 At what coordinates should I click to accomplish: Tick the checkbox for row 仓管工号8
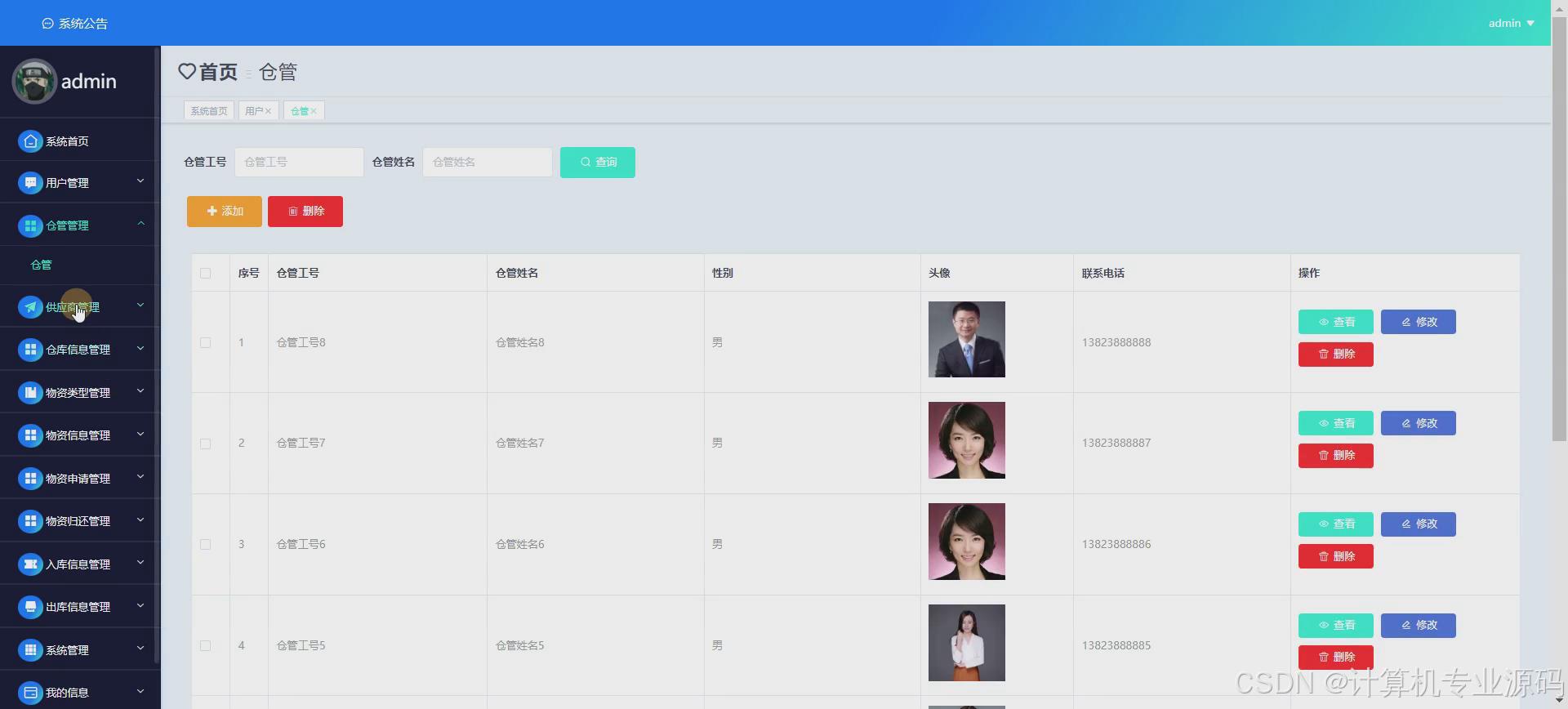pos(205,342)
